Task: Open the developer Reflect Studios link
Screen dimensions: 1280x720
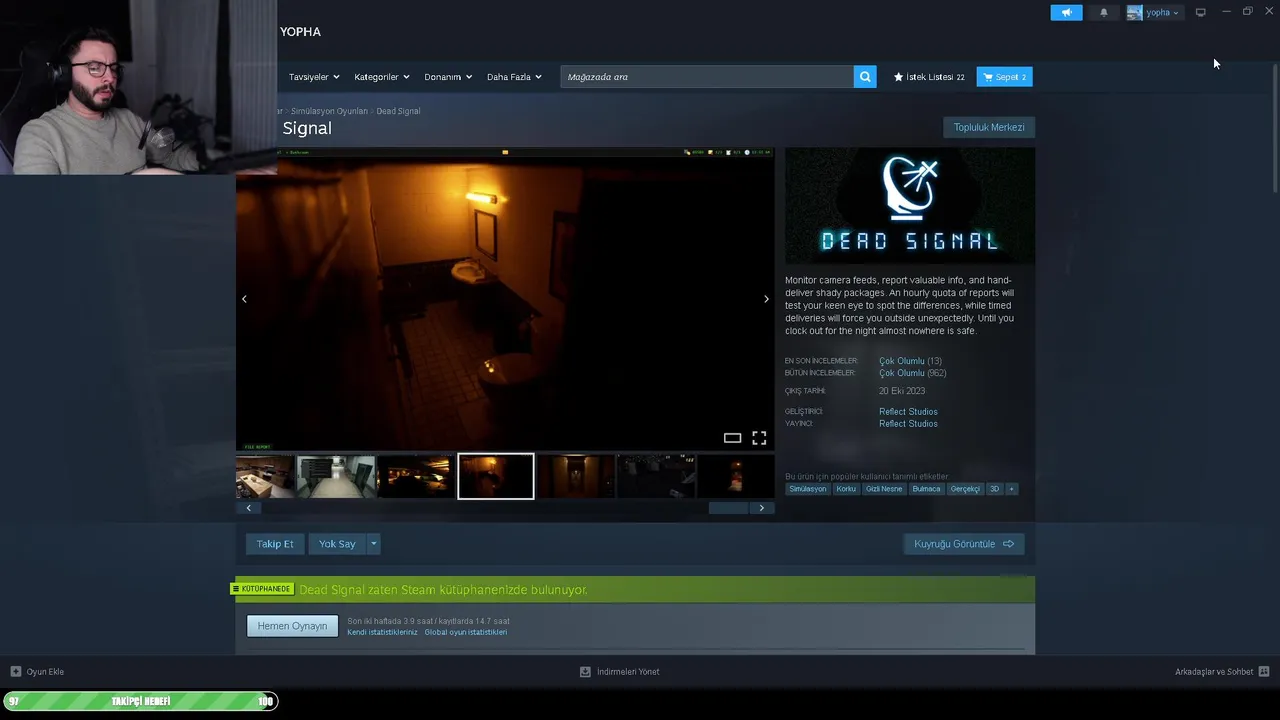Action: click(908, 412)
